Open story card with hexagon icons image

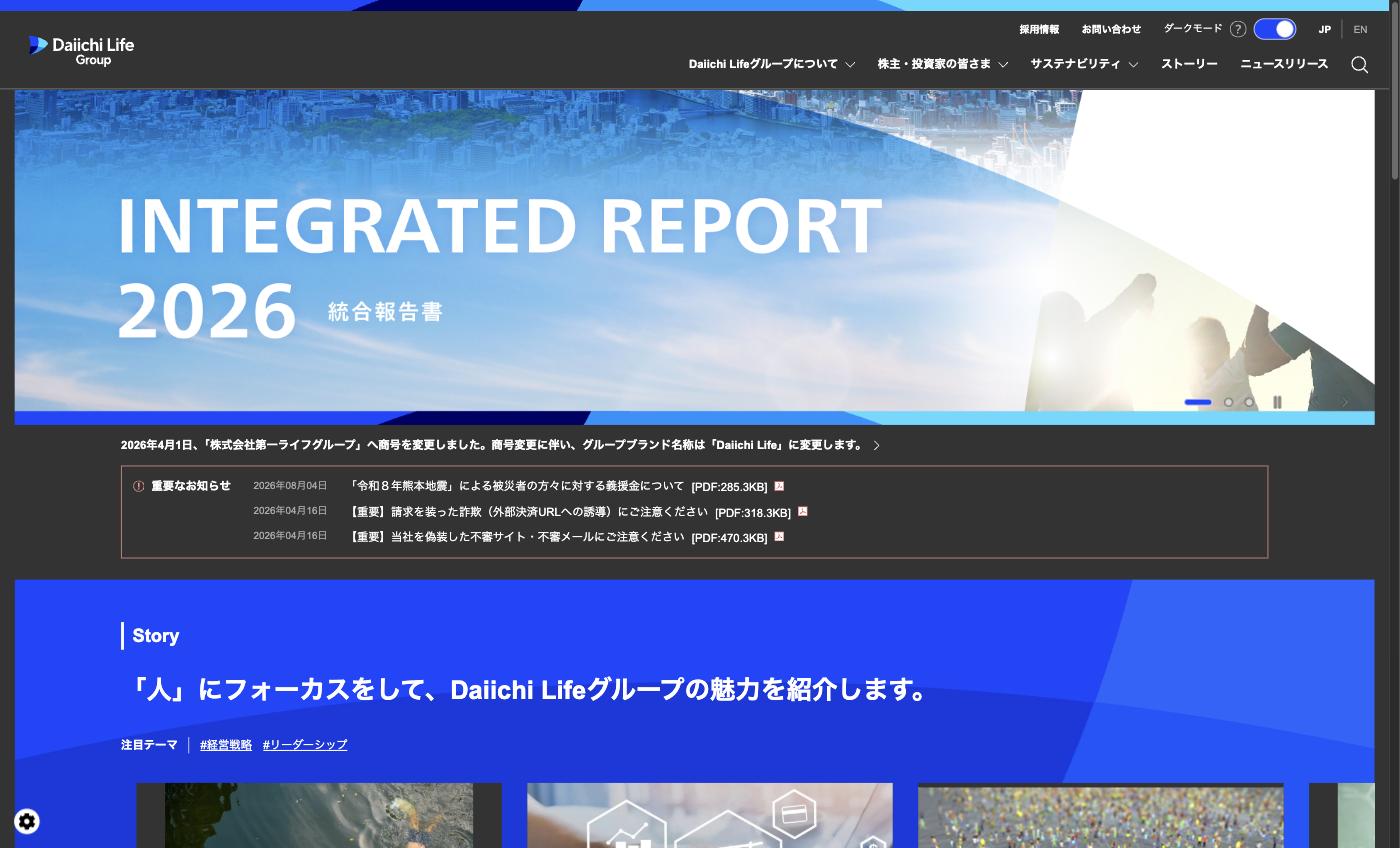coord(710,815)
